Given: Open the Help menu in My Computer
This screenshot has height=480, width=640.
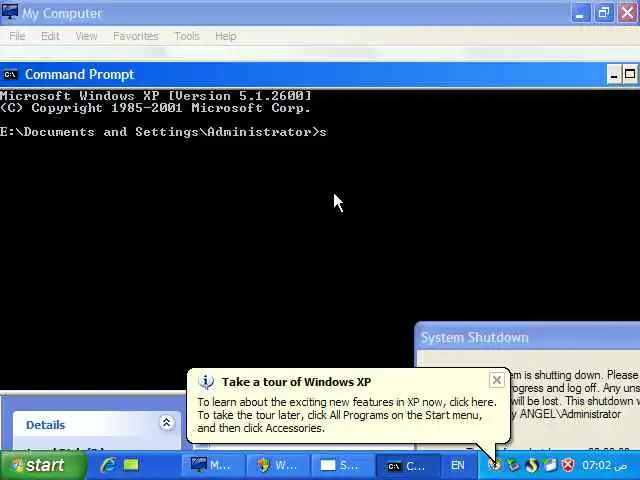Looking at the screenshot, I should click(226, 36).
